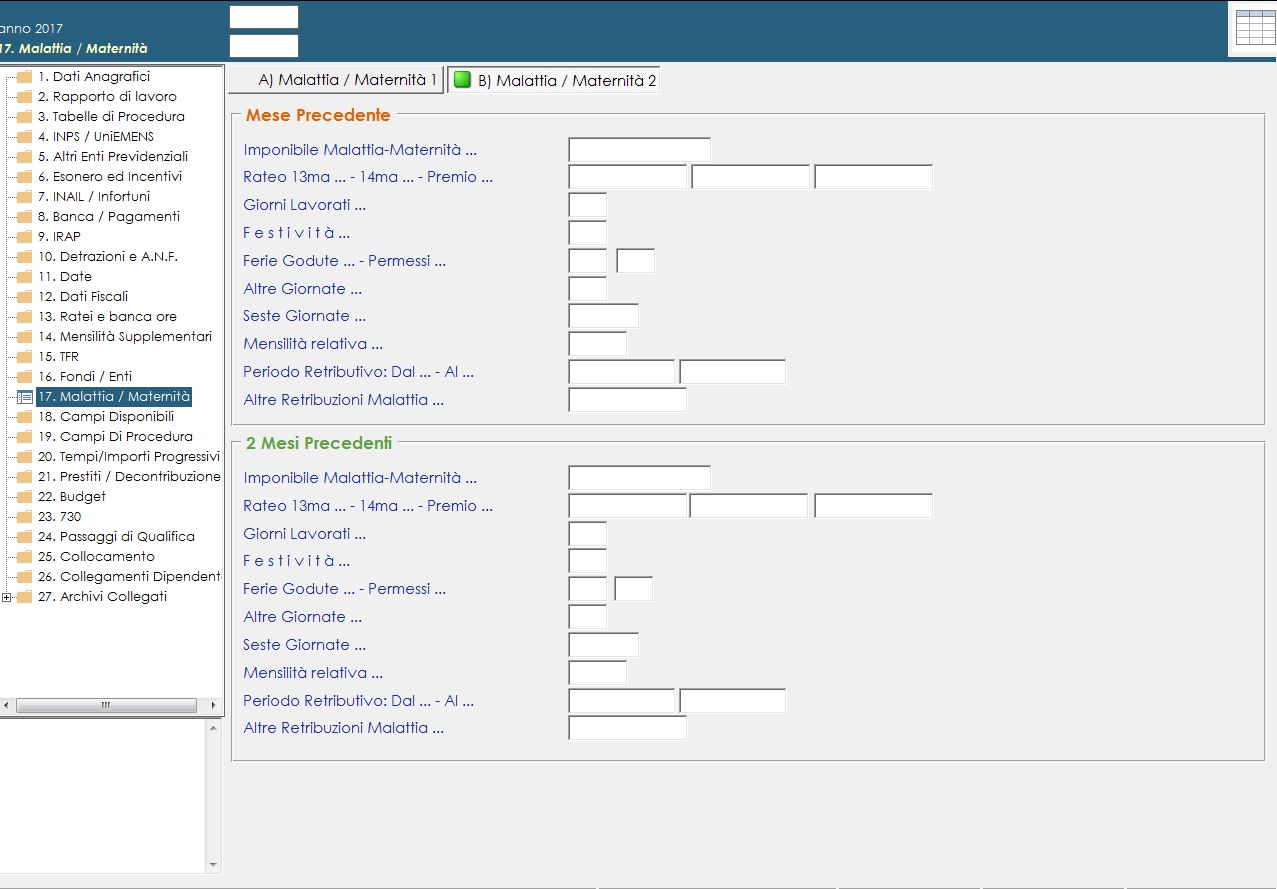Expand the Archivi Collegati tree node
The image size is (1277, 889).
(x=7, y=598)
